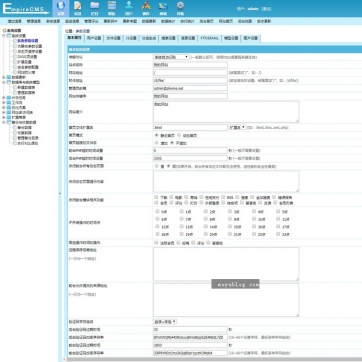Tick the 0点 hour checkbox
The image size is (362, 362).
coord(156,211)
